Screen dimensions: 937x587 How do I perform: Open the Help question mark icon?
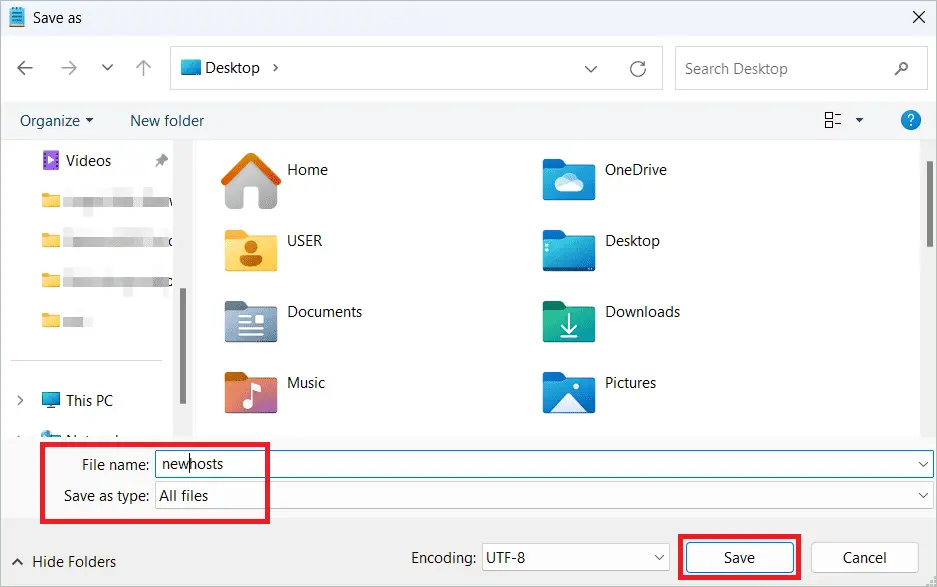[910, 120]
